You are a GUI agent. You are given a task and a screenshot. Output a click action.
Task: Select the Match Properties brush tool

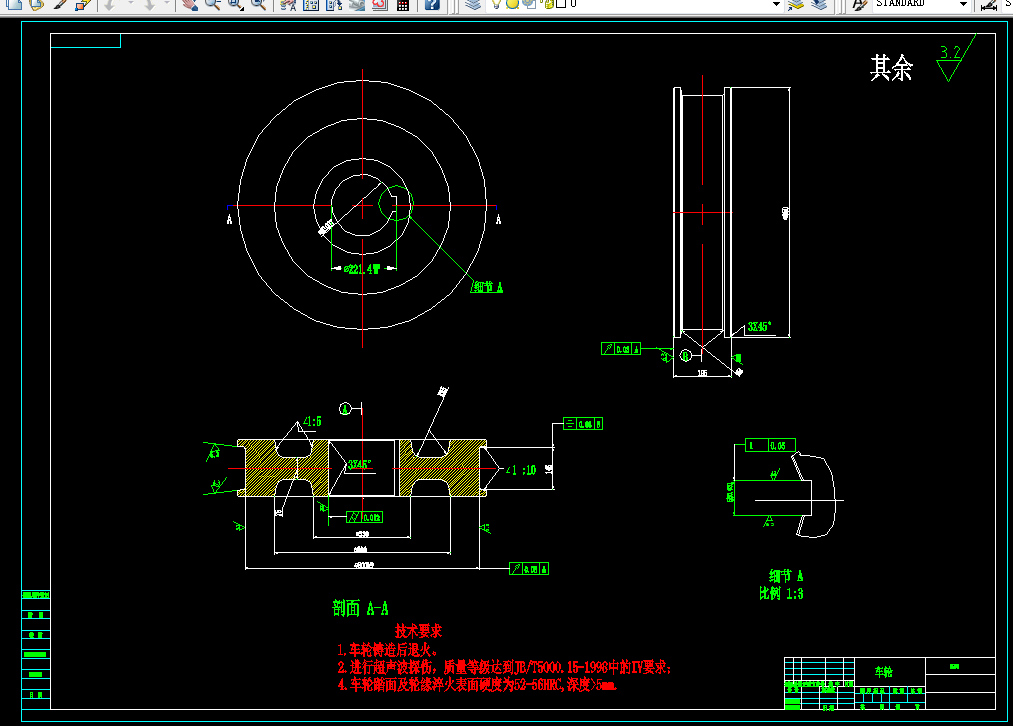(x=60, y=4)
